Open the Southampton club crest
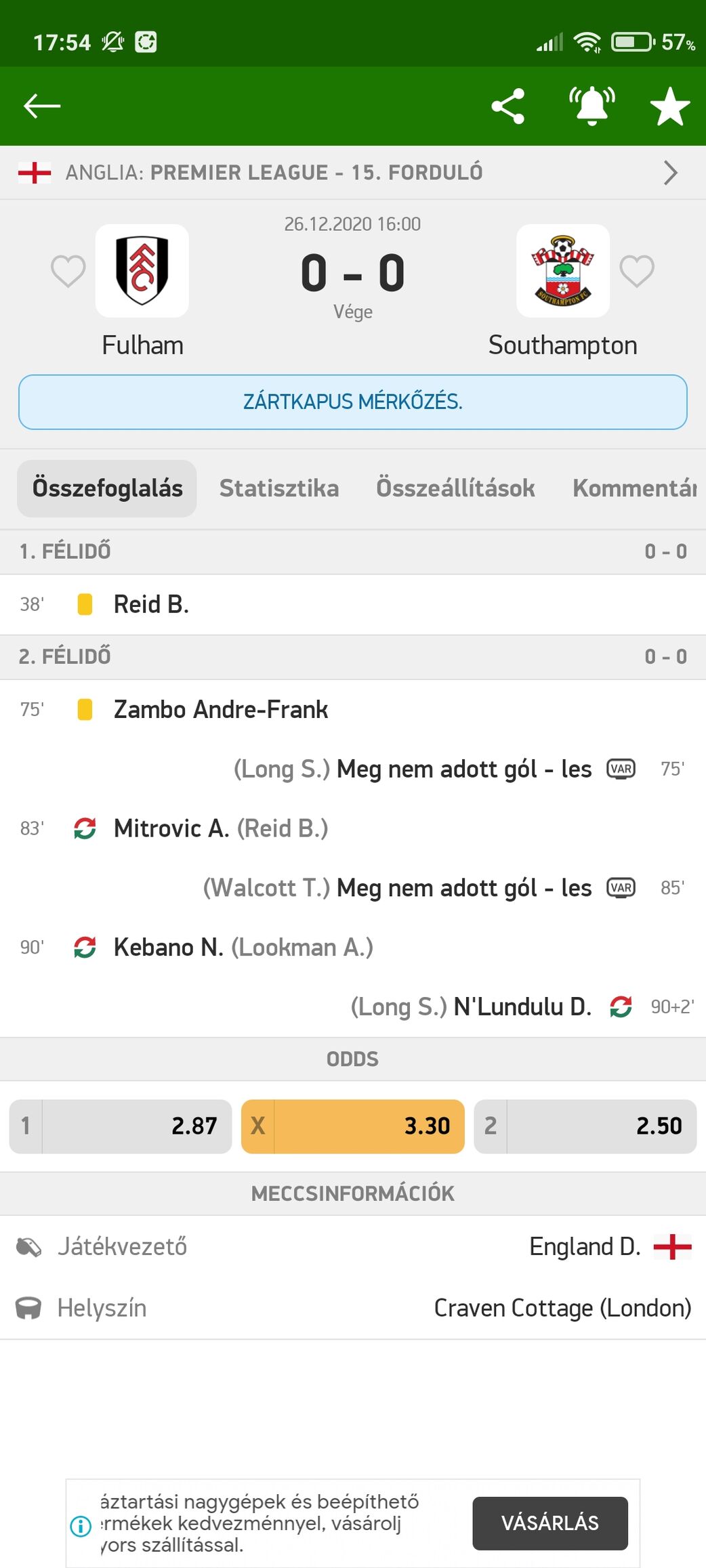 click(562, 270)
